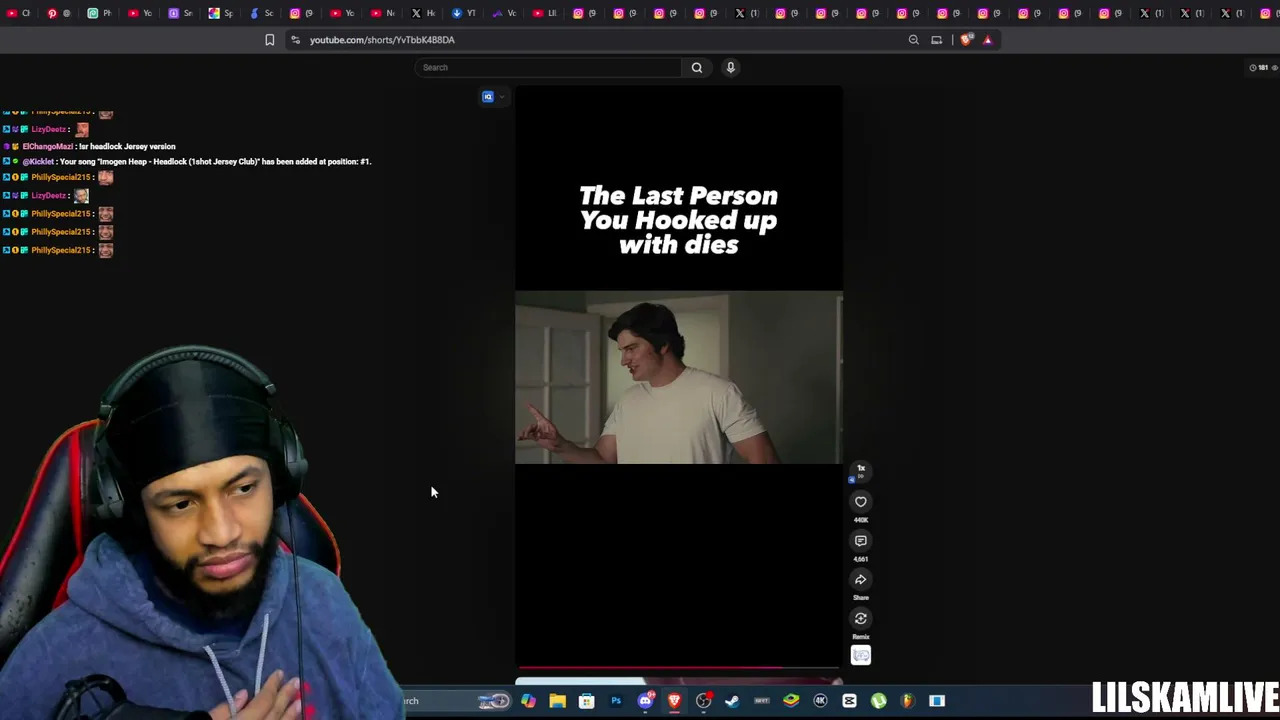Open OBS Studio from the taskbar

coord(703,701)
